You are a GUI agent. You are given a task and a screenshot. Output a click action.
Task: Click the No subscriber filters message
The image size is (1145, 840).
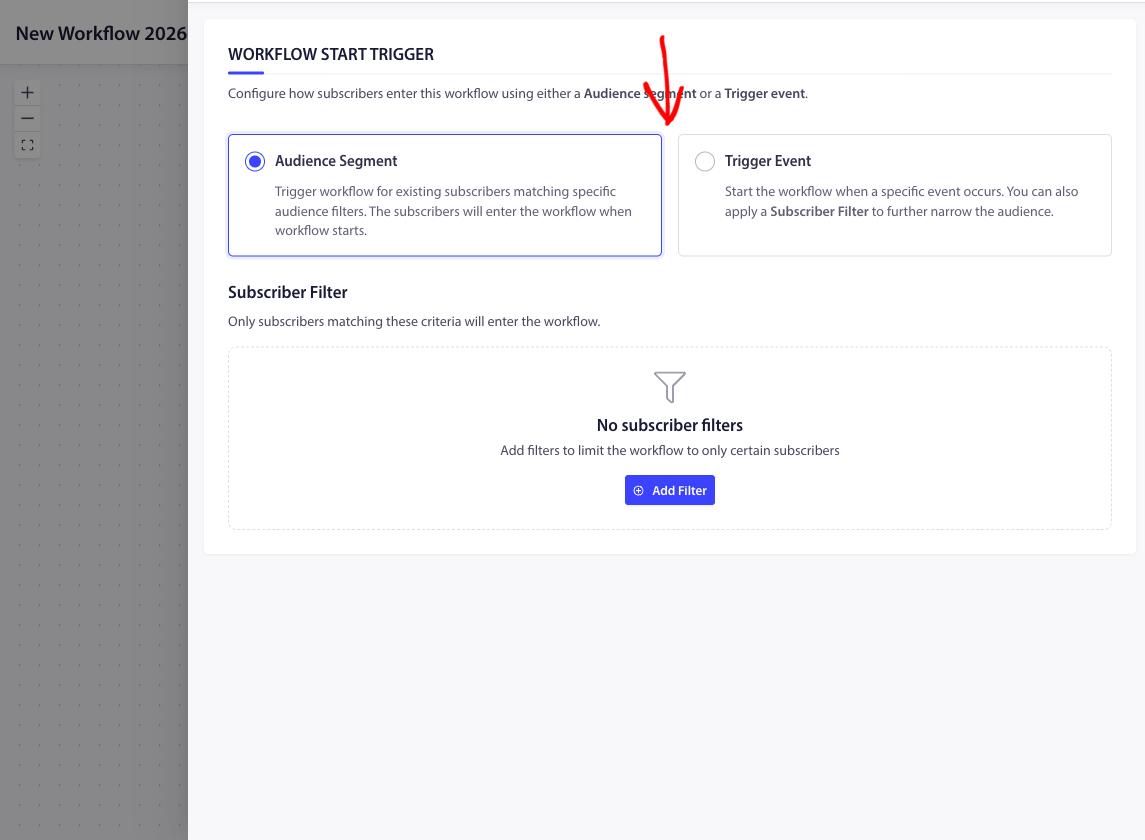pyautogui.click(x=670, y=425)
